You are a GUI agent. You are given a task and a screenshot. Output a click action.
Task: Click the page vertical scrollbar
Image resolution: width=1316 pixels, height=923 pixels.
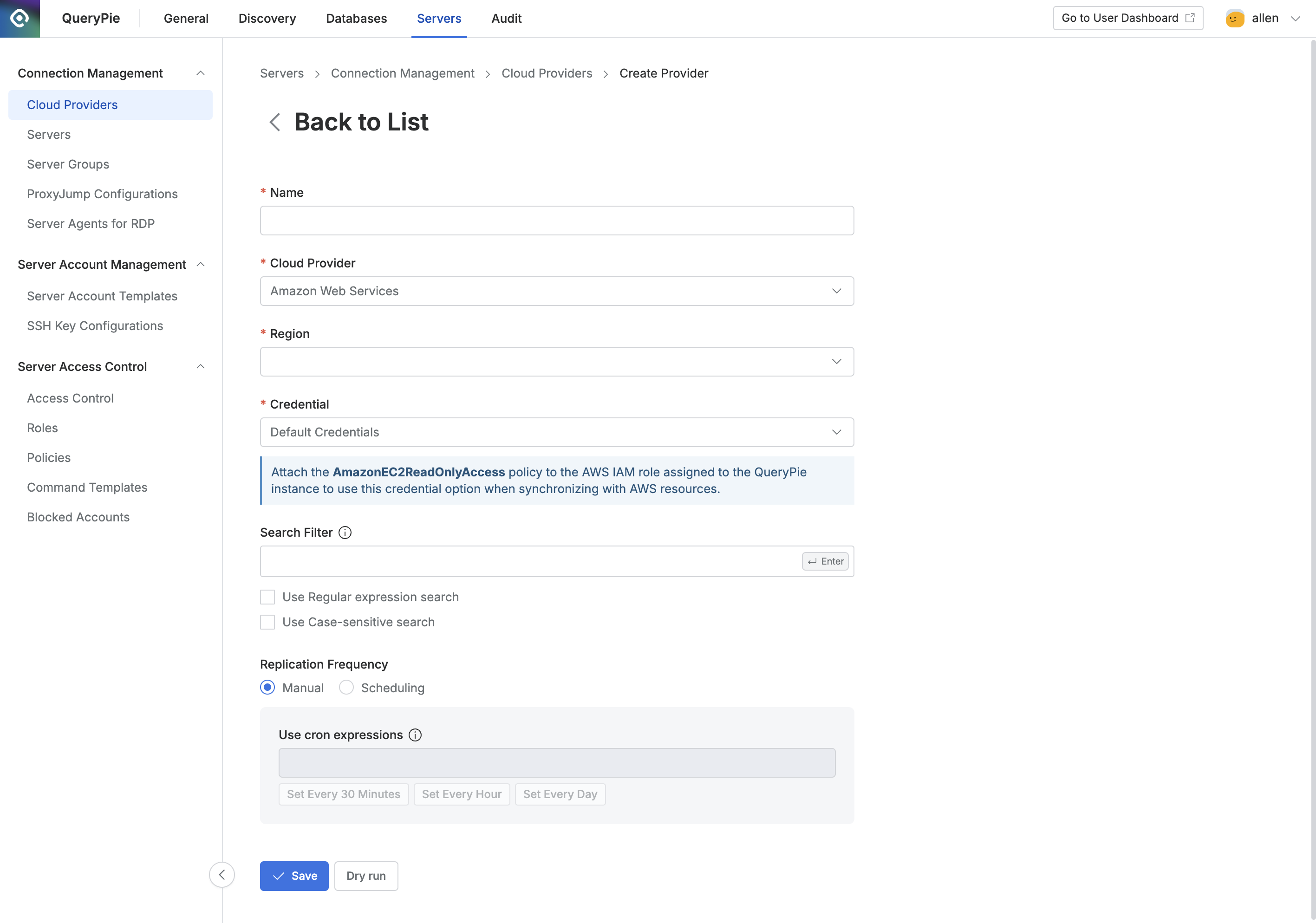(x=1313, y=480)
